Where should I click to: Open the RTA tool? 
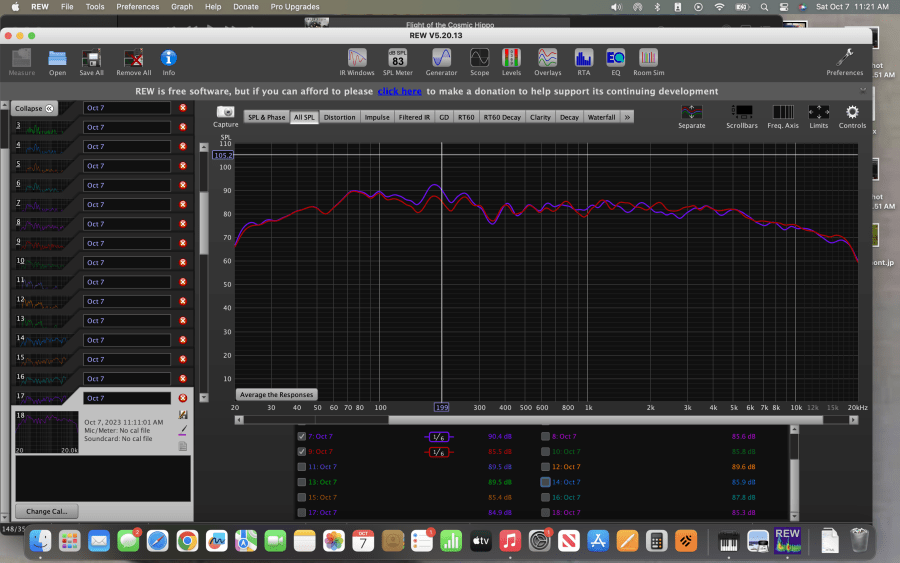[x=584, y=62]
